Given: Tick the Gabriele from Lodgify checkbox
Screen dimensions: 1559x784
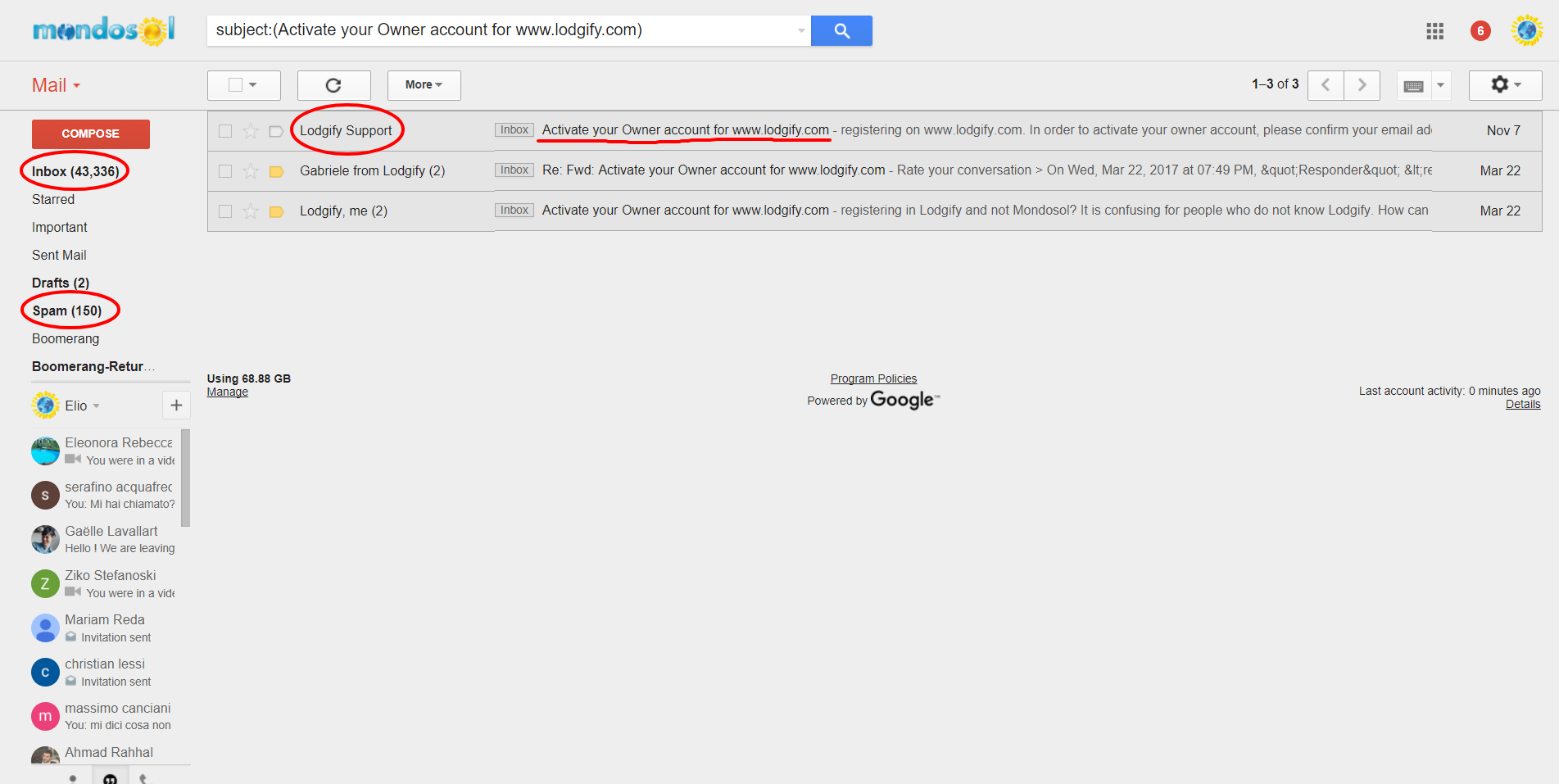Looking at the screenshot, I should click(225, 171).
